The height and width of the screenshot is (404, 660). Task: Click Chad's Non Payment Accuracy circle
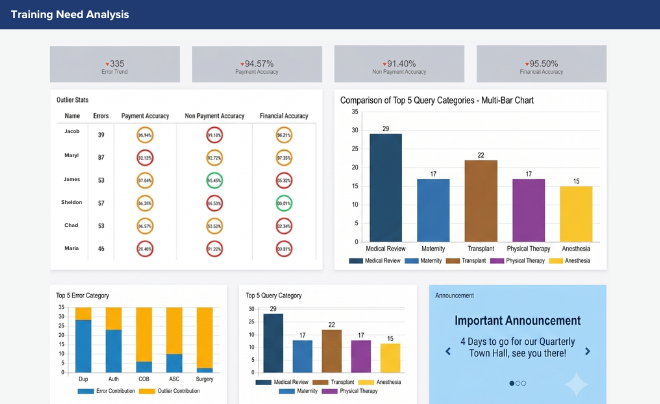coord(215,226)
